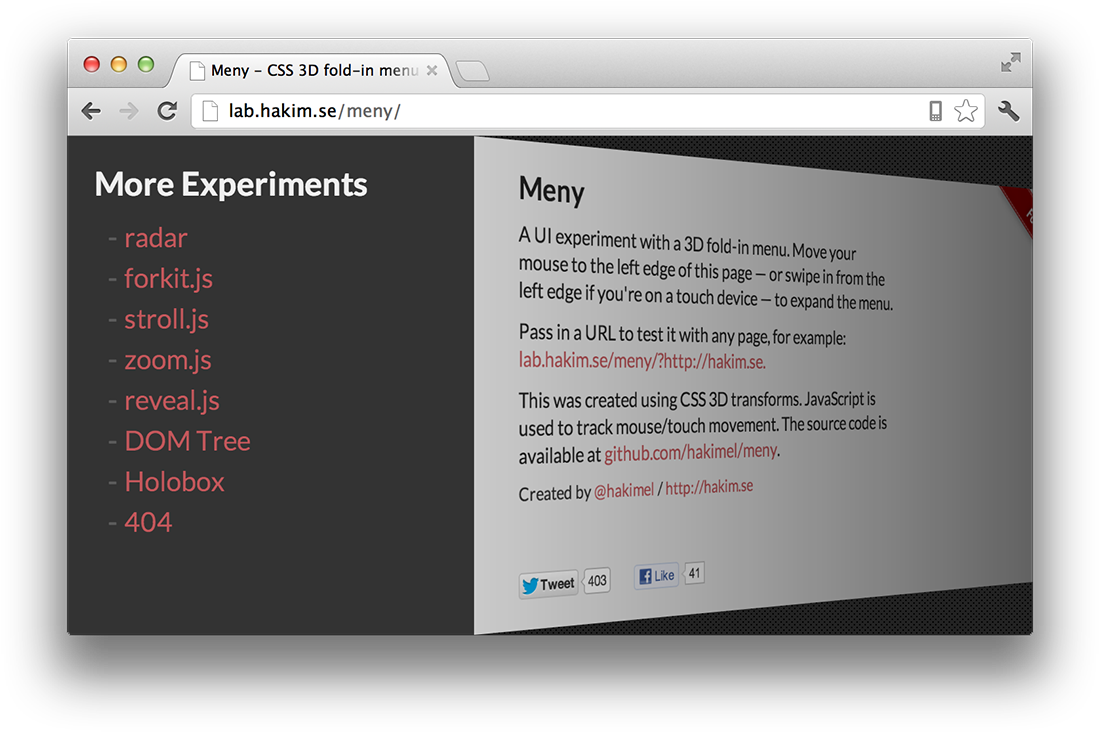
Task: Follow the github.com/hakimel/meny source link
Action: point(689,450)
